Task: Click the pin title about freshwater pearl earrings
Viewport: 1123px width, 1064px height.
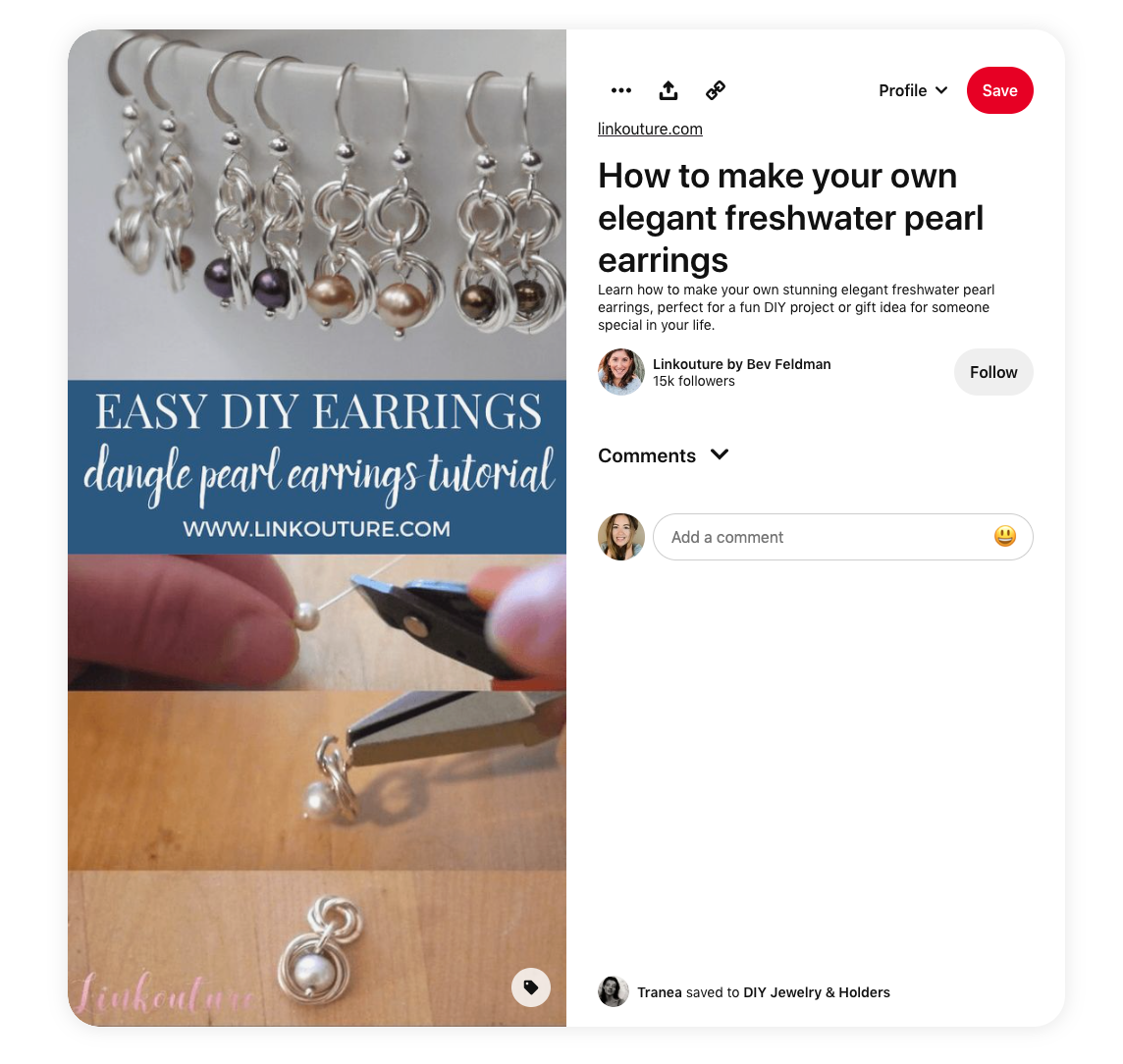Action: 790,218
